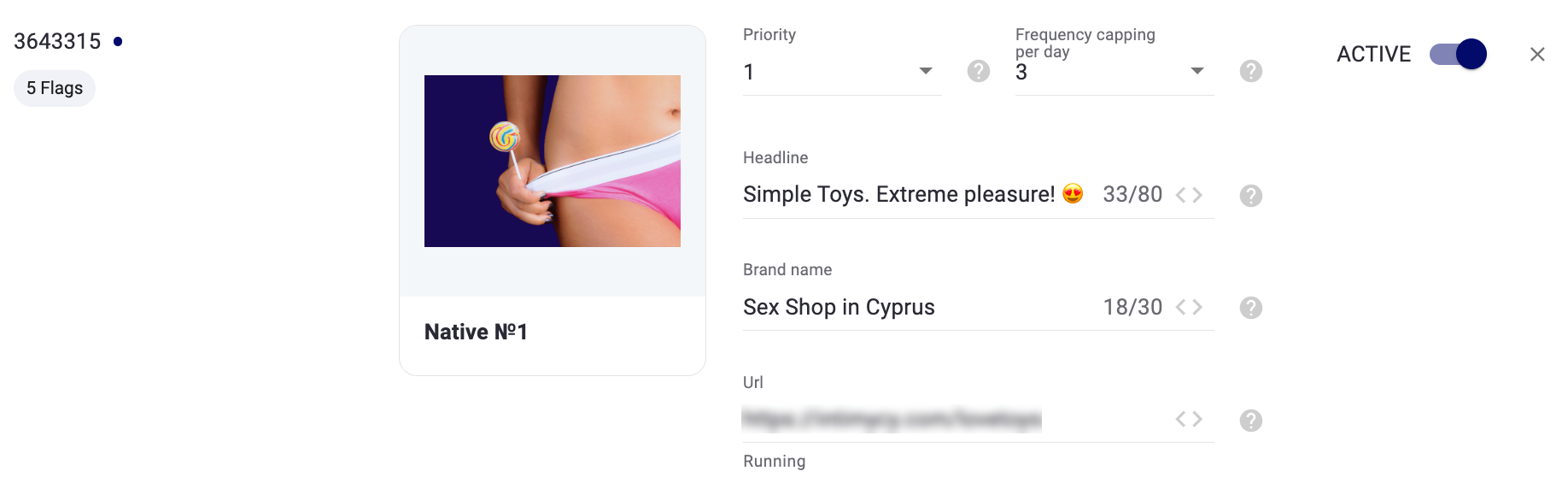Click the creative ID 3643315
This screenshot has height=477, width=1568.
[x=57, y=41]
